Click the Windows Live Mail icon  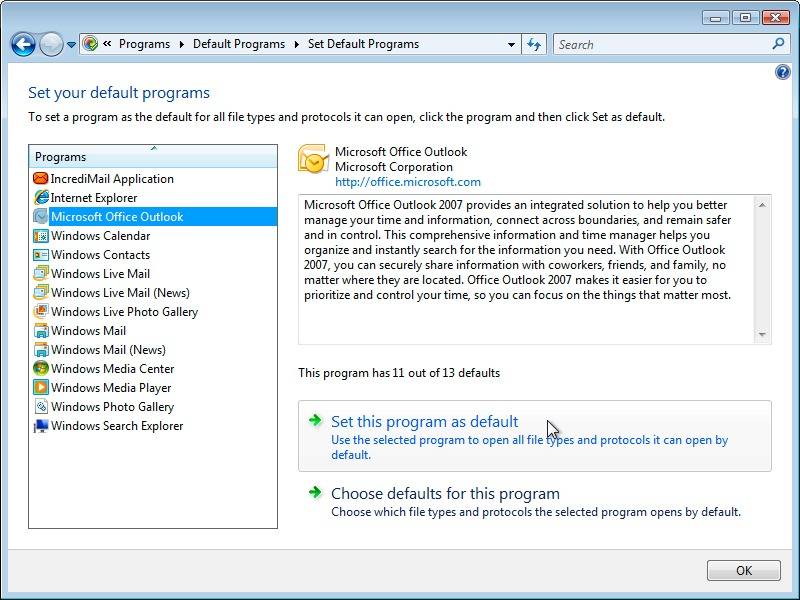point(41,273)
